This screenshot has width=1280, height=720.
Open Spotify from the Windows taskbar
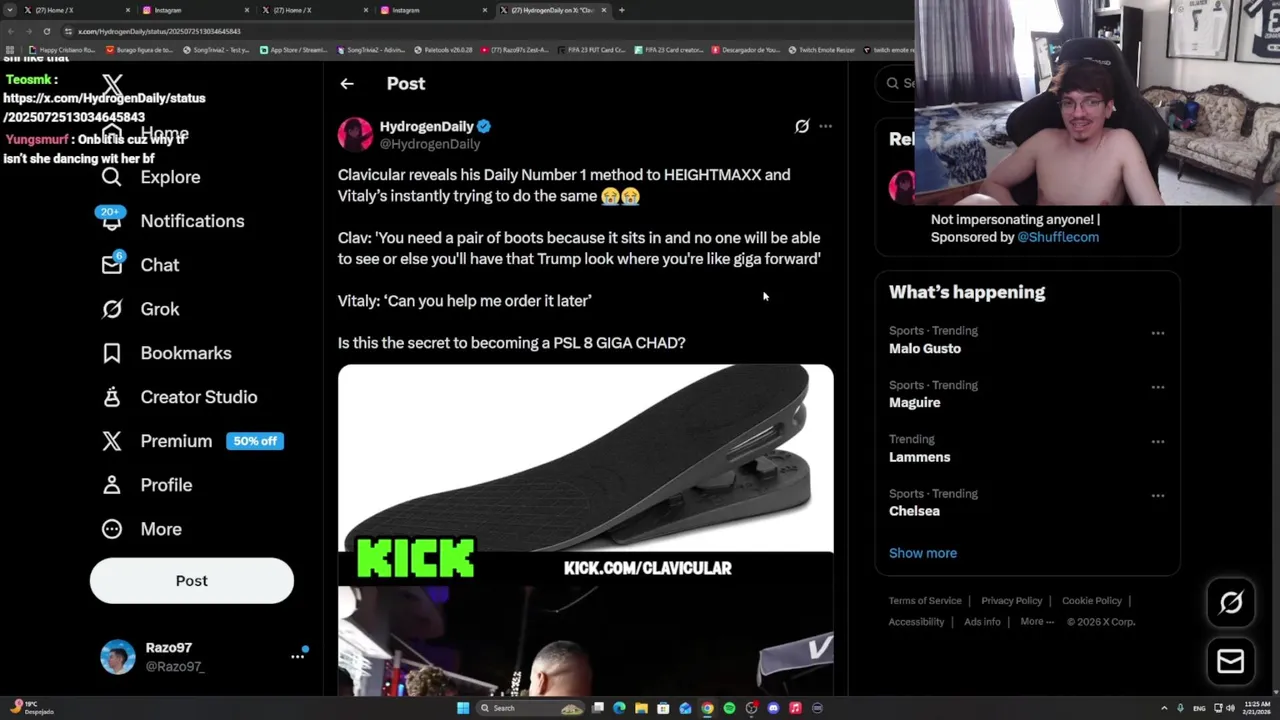click(729, 708)
